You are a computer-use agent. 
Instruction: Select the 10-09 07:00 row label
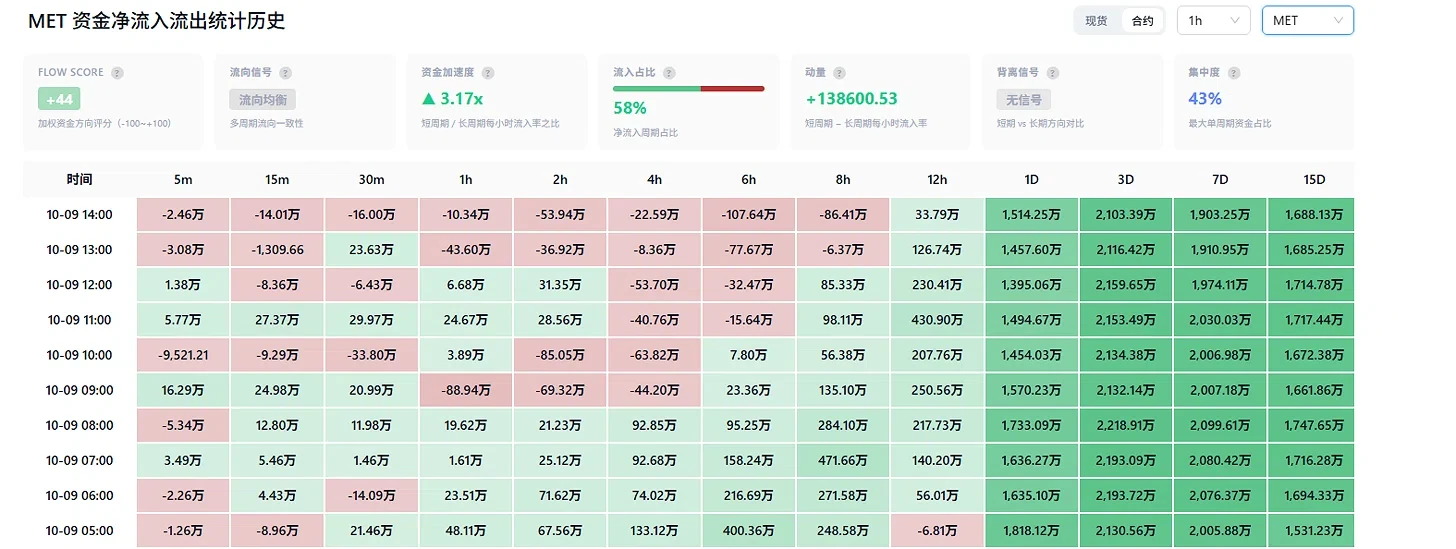pos(80,460)
